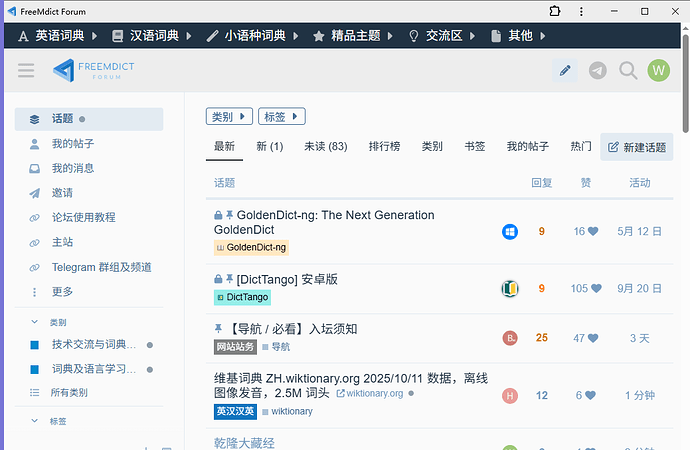Like the GoldenDict-ng topic heart icon

pyautogui.click(x=592, y=232)
